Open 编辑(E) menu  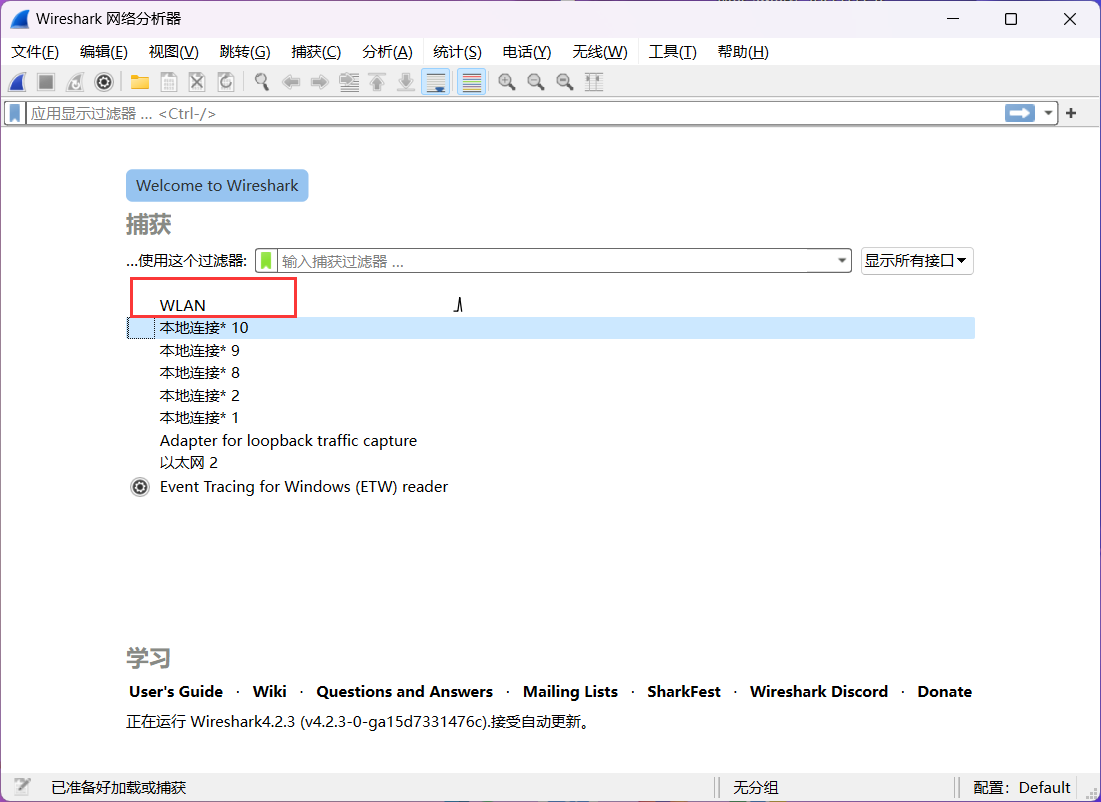104,52
